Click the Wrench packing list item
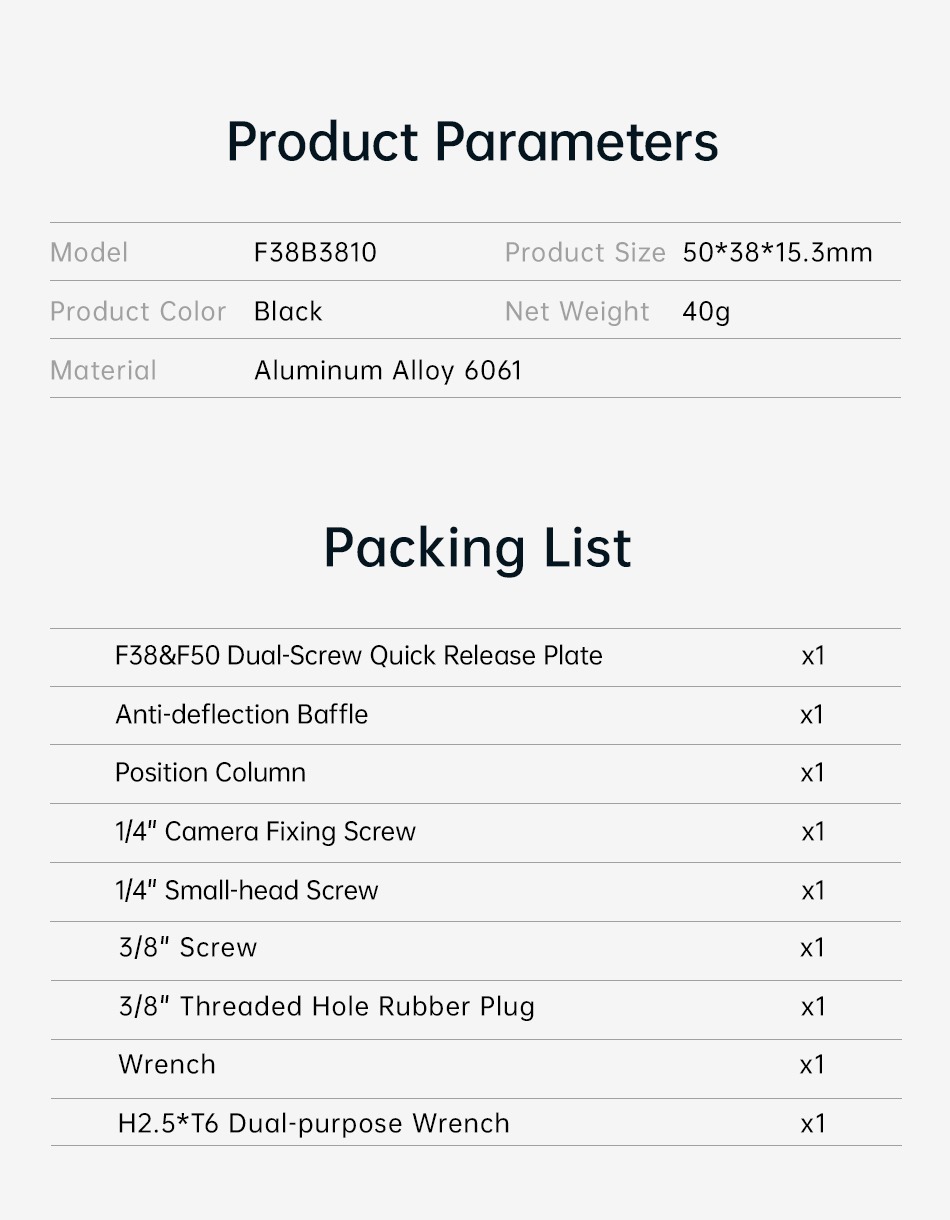 click(167, 1064)
